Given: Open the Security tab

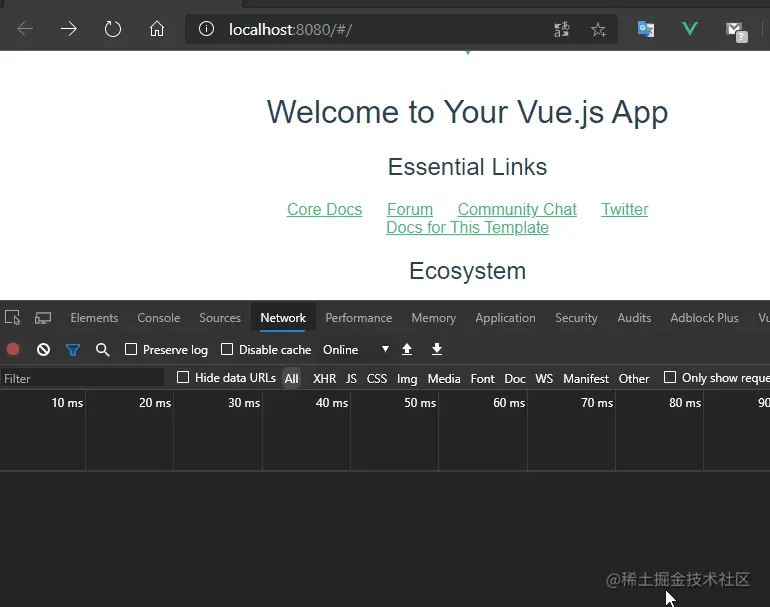Looking at the screenshot, I should tap(577, 318).
